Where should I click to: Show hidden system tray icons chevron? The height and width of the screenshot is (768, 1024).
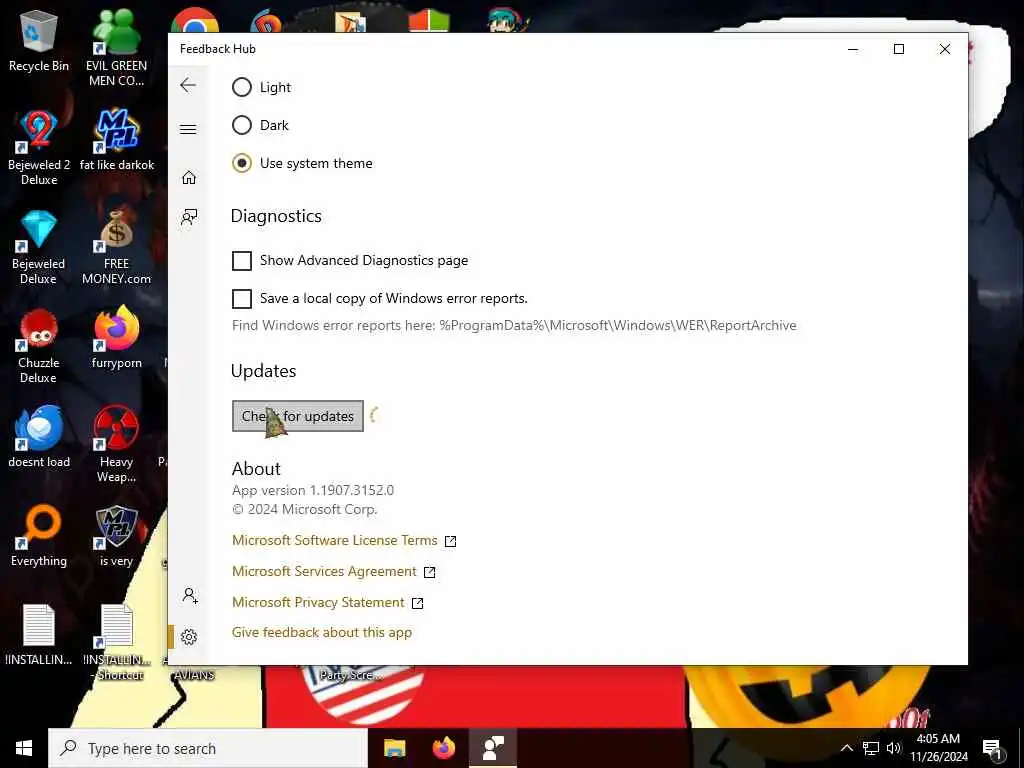pos(846,748)
